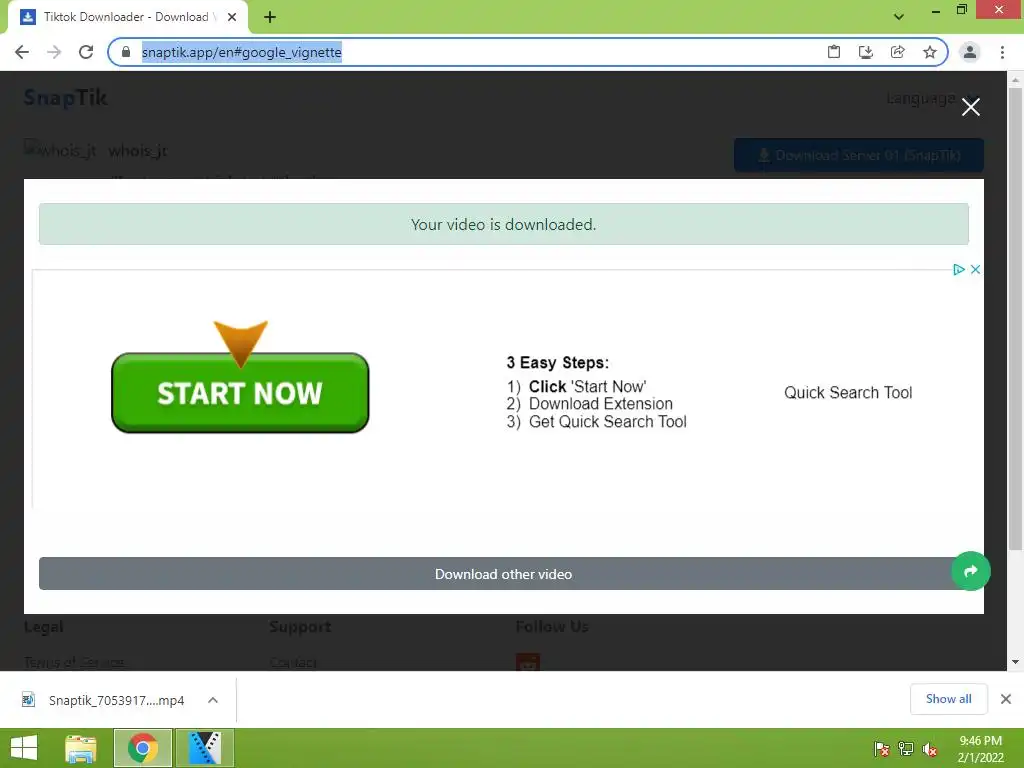Click the clipboard icon in address bar
The width and height of the screenshot is (1024, 768).
pyautogui.click(x=833, y=52)
